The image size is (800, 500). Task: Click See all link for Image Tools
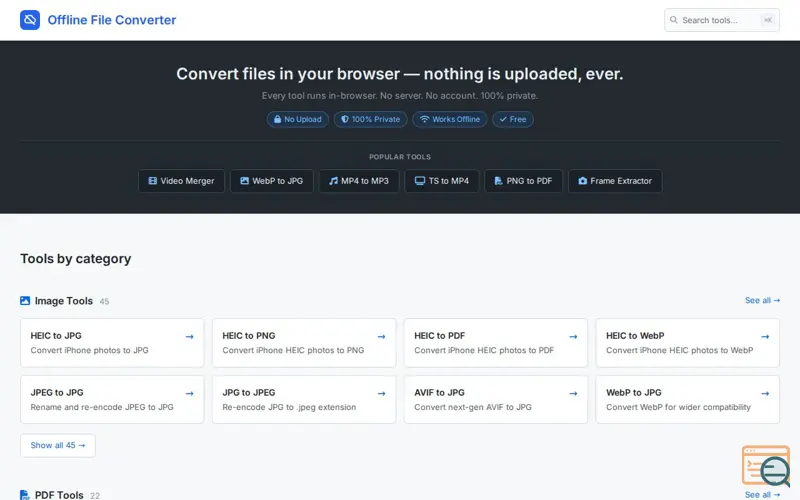coord(762,301)
